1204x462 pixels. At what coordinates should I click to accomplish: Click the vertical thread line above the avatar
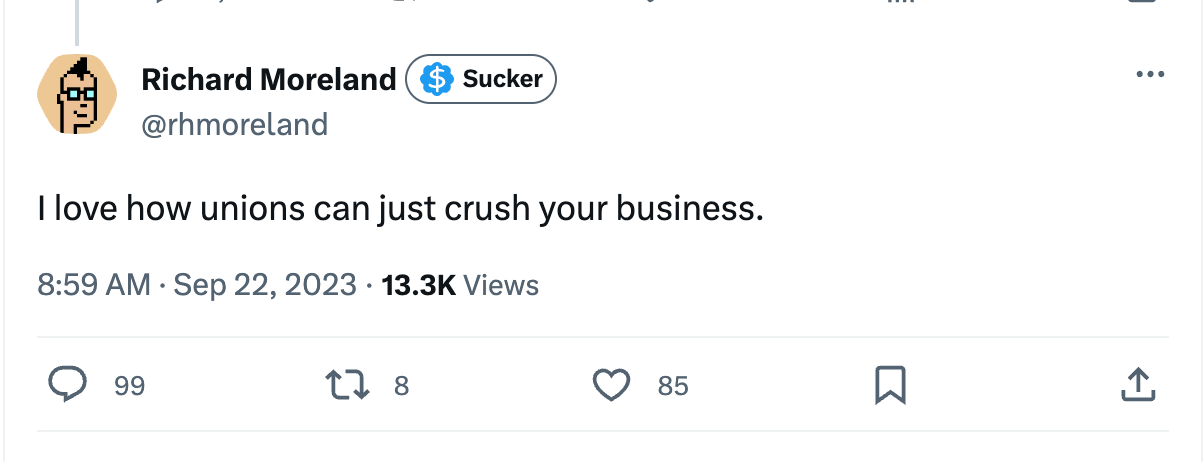point(77,20)
